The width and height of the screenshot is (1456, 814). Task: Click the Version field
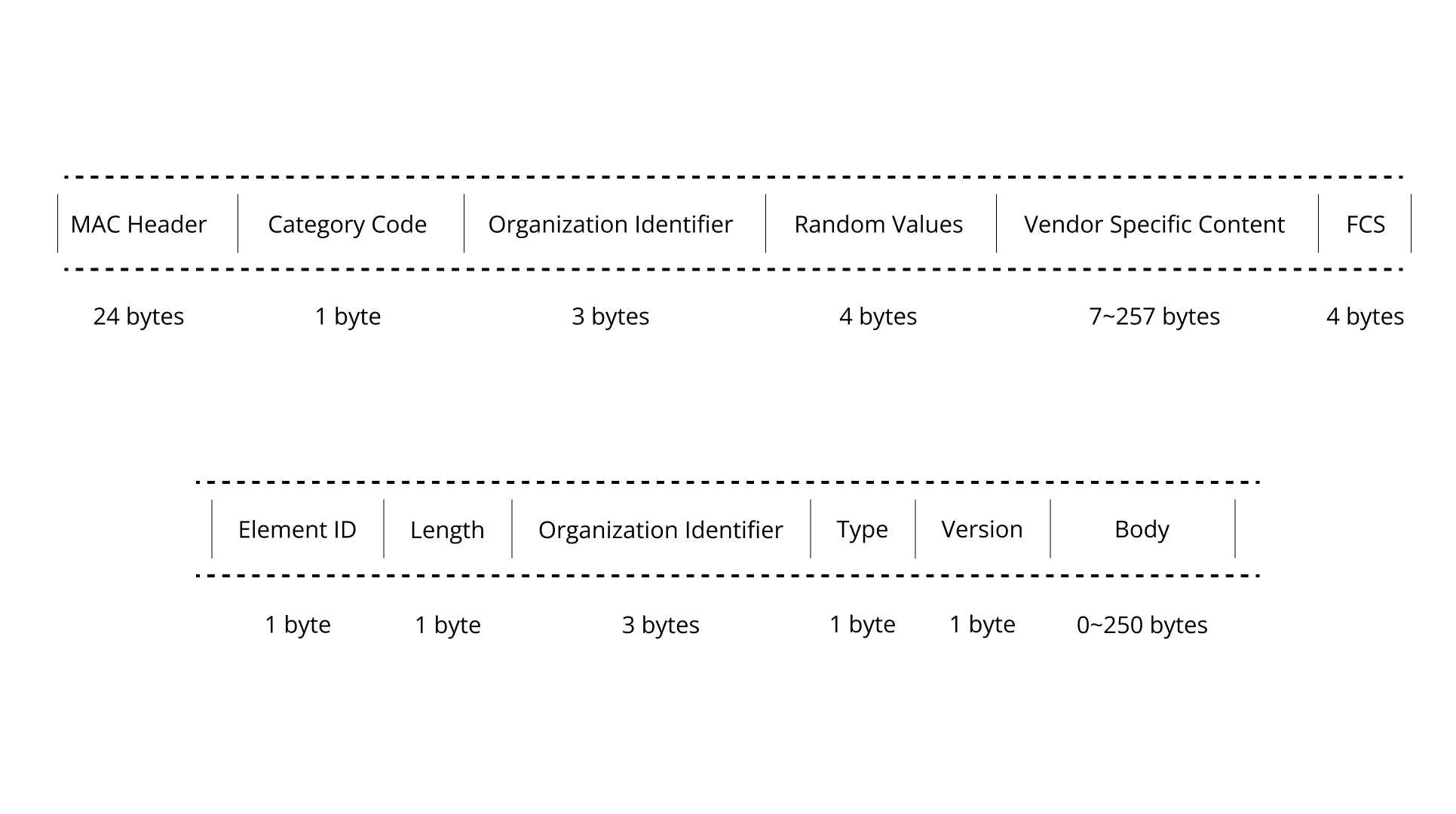tap(982, 530)
